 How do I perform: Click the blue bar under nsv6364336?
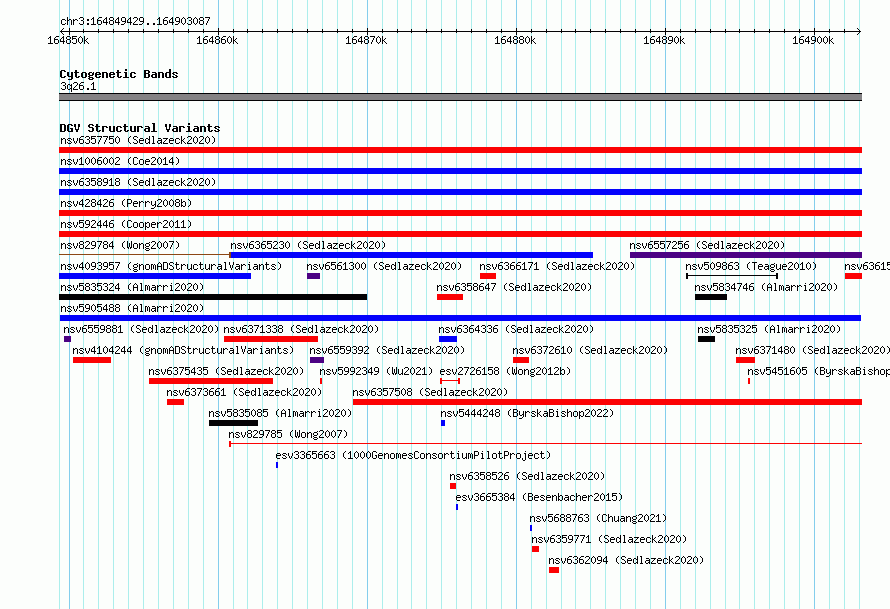coord(448,339)
